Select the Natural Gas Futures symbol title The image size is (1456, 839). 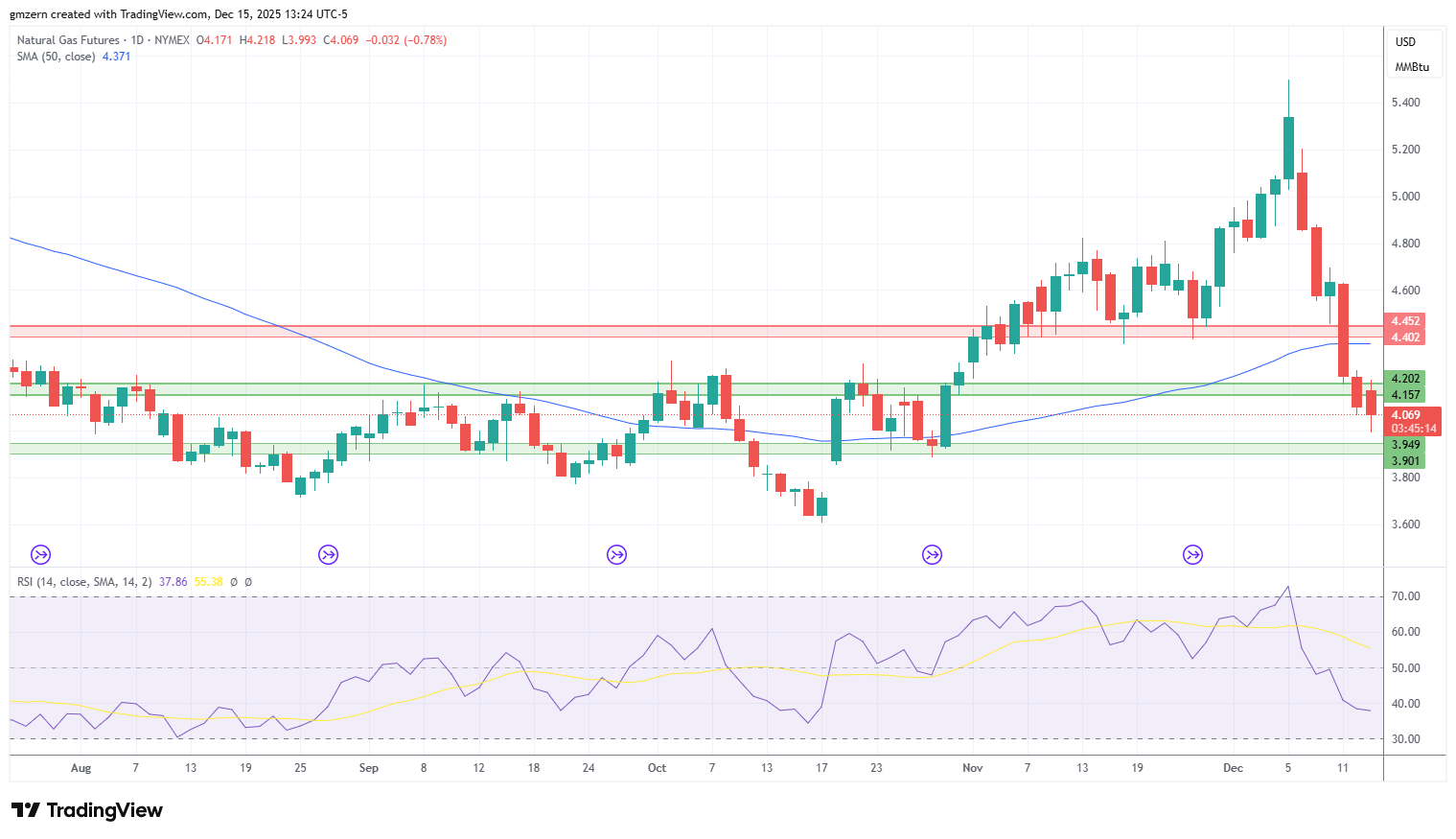[x=68, y=40]
